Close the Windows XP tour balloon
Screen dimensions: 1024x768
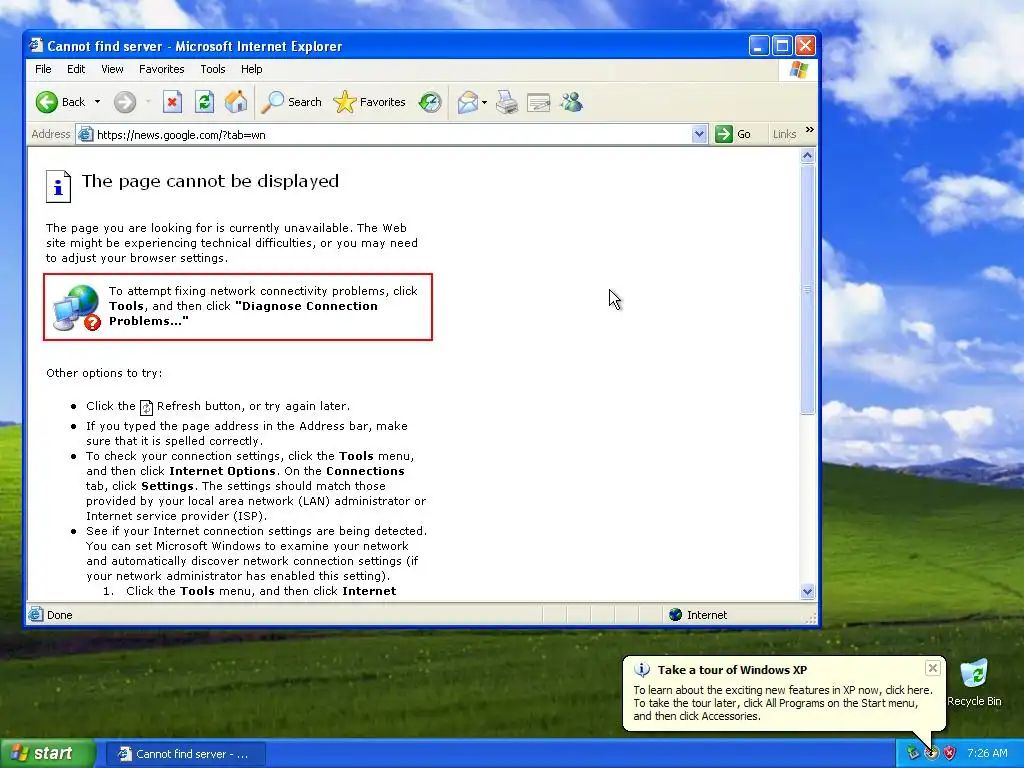click(933, 668)
